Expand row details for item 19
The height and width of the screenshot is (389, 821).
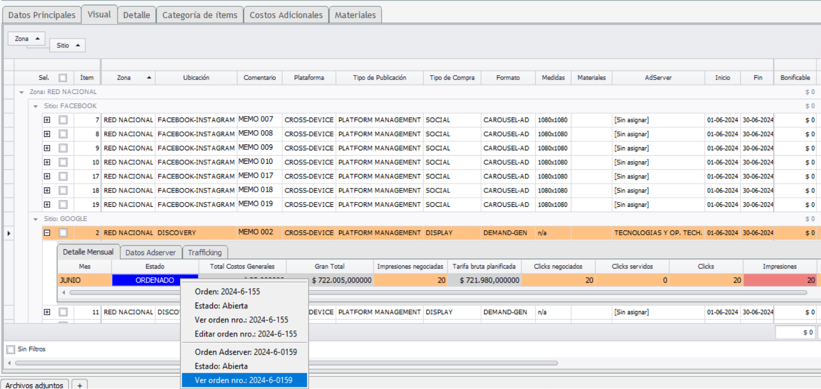pyautogui.click(x=47, y=205)
